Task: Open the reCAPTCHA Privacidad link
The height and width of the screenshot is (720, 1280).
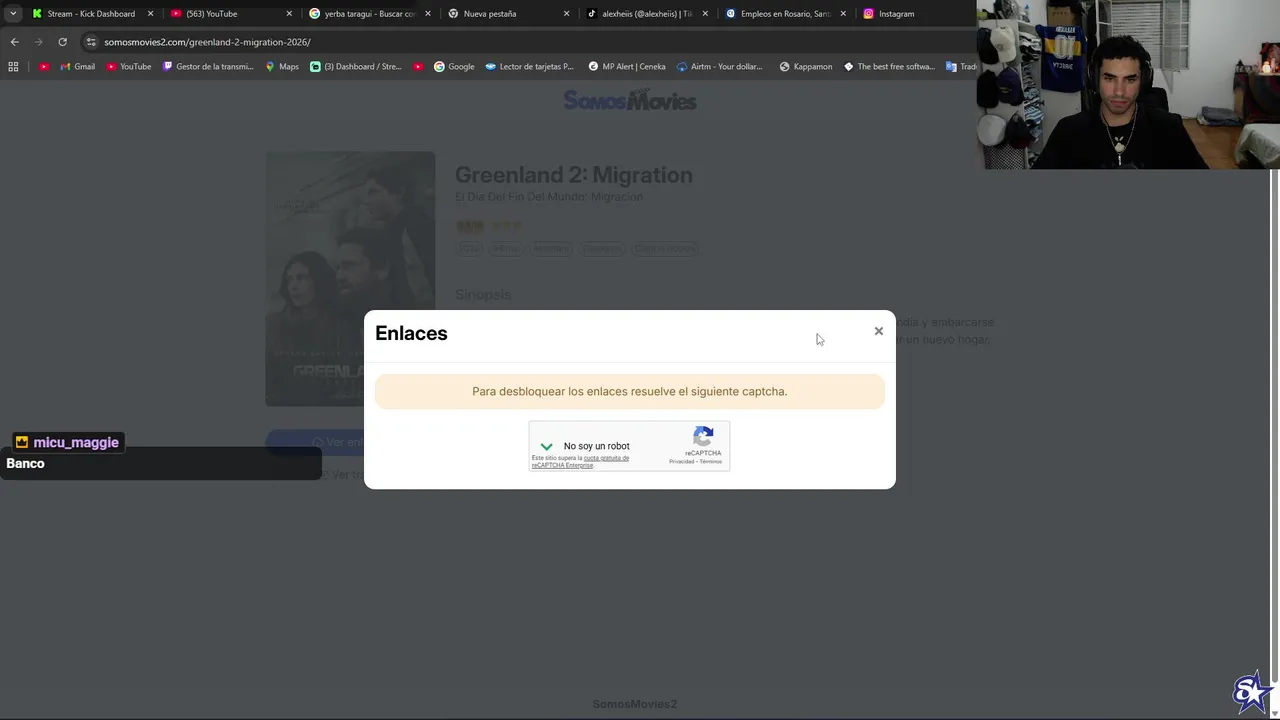Action: point(682,462)
